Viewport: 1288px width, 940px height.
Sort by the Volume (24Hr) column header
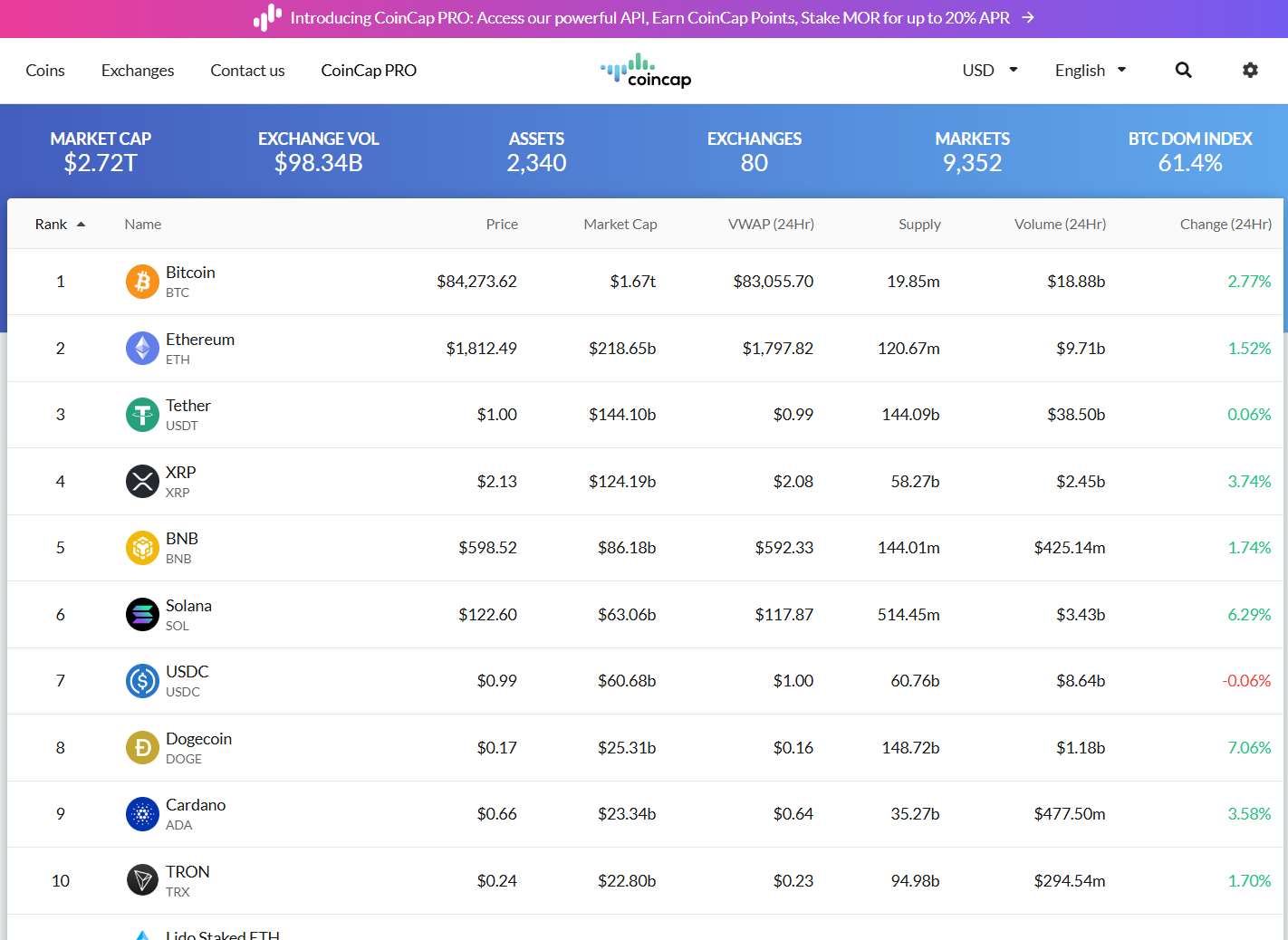(x=1060, y=225)
